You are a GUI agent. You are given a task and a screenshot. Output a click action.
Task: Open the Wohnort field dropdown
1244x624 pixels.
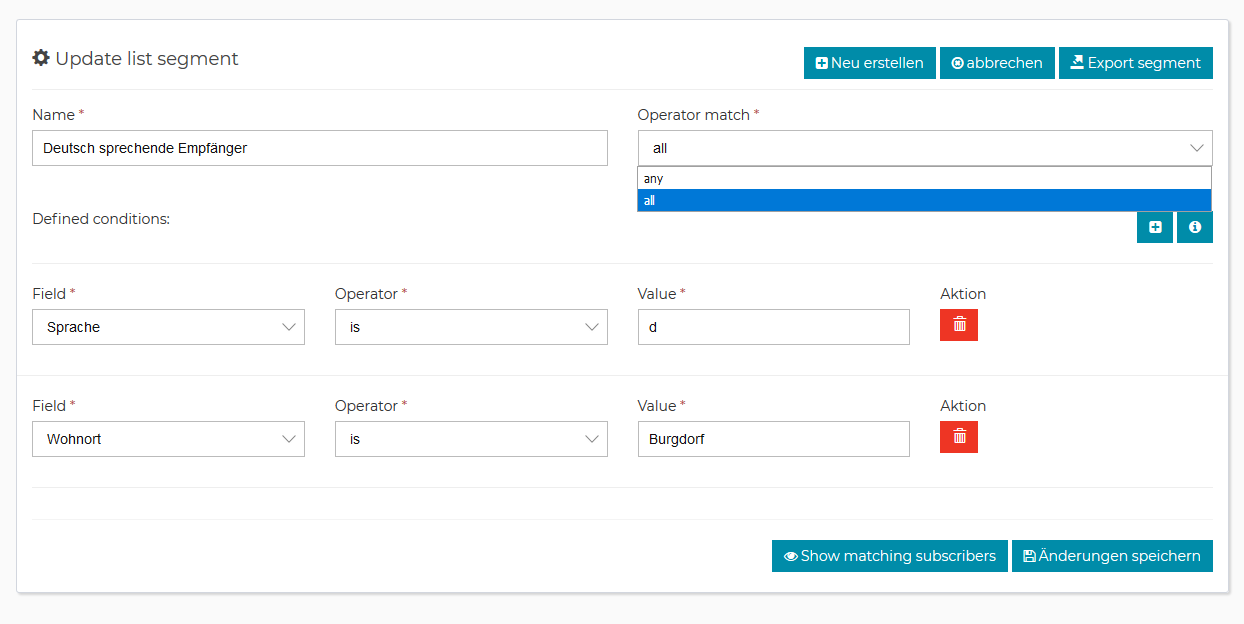click(x=168, y=439)
